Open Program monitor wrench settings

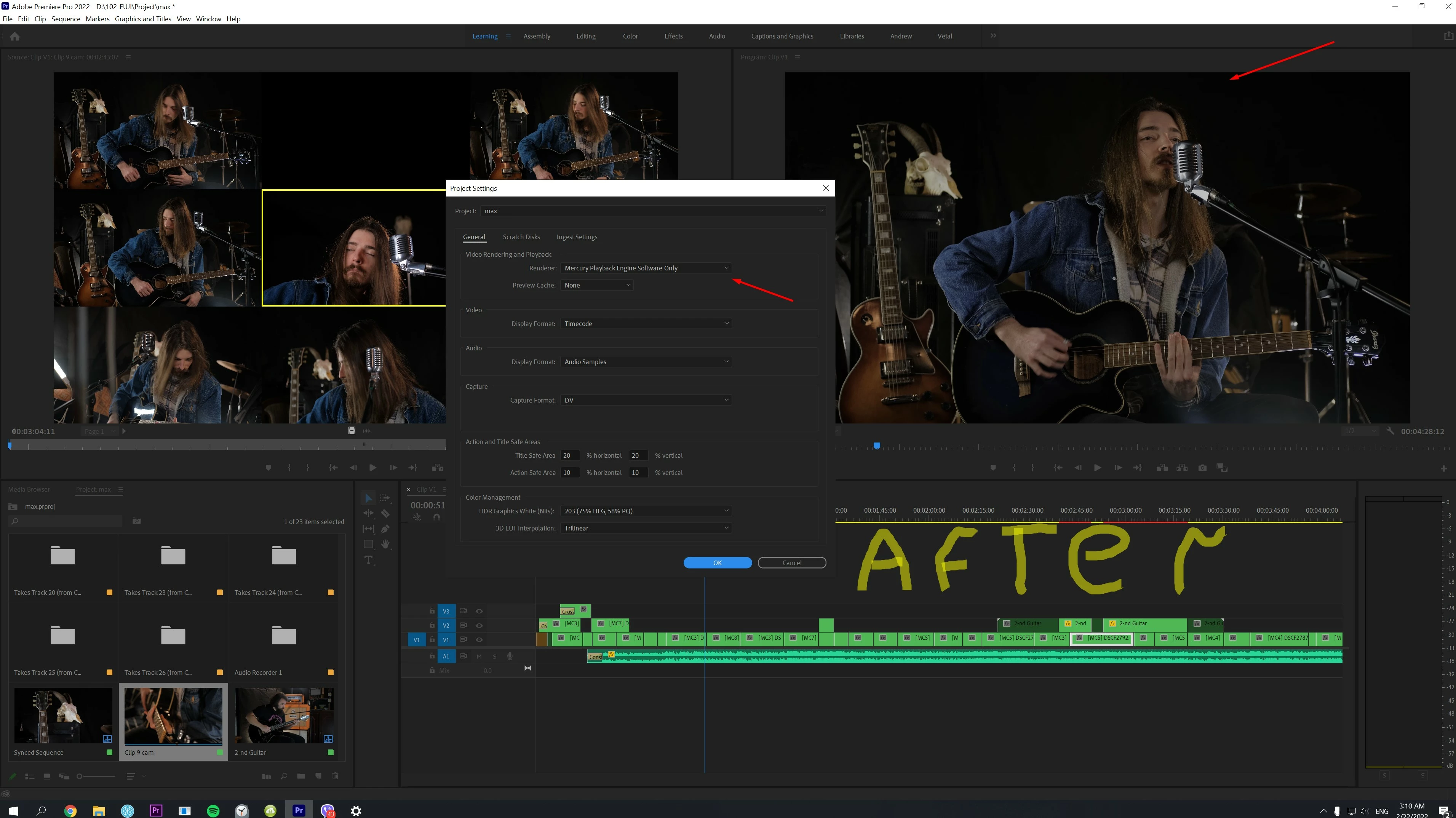coord(1390,431)
